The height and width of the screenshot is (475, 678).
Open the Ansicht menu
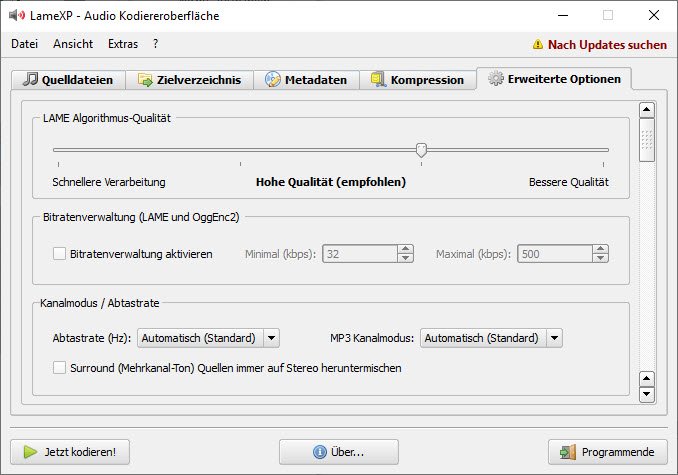(73, 44)
